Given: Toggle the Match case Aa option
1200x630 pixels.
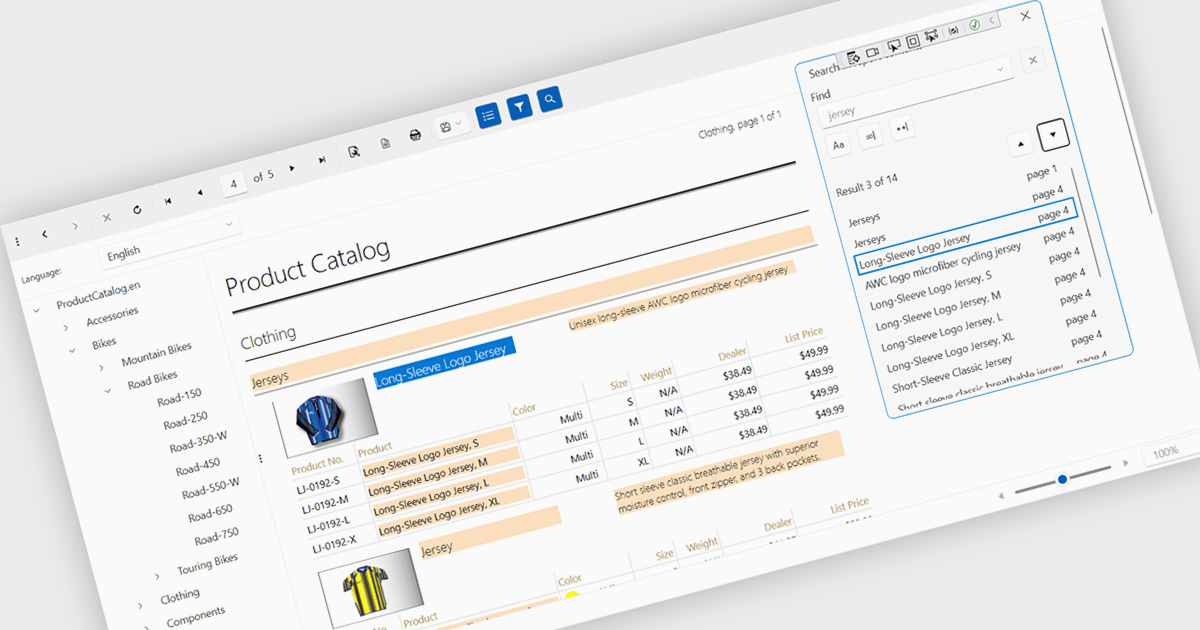Looking at the screenshot, I should click(x=840, y=145).
